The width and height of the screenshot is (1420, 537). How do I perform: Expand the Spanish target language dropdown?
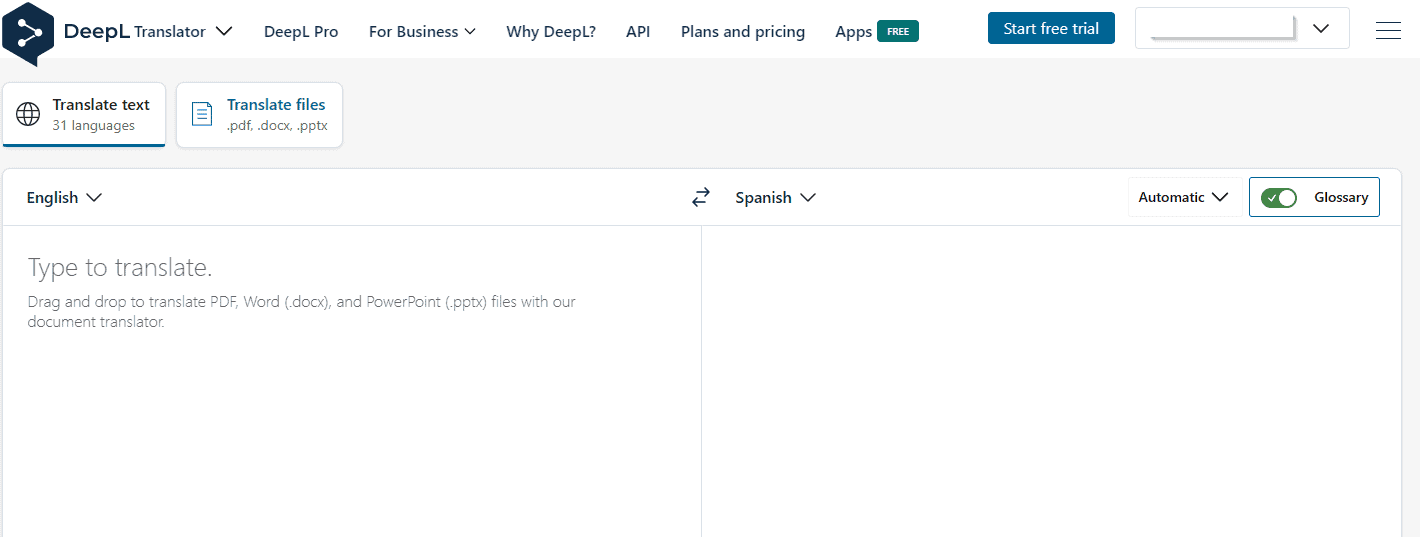(775, 197)
